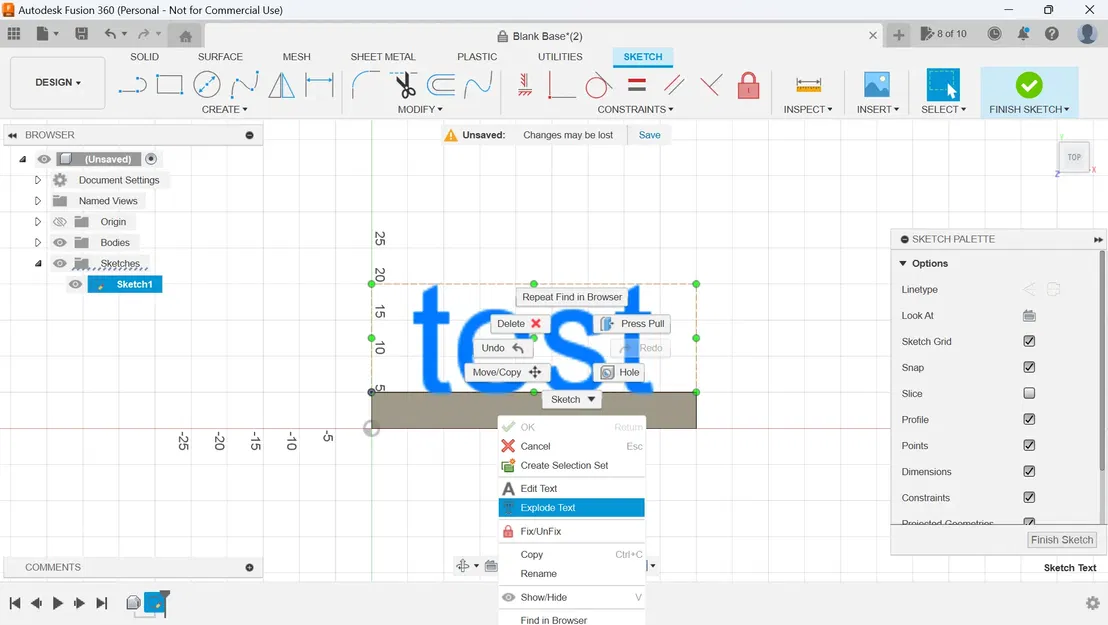
Task: Switch to the SOLID tab
Action: pyautogui.click(x=144, y=57)
